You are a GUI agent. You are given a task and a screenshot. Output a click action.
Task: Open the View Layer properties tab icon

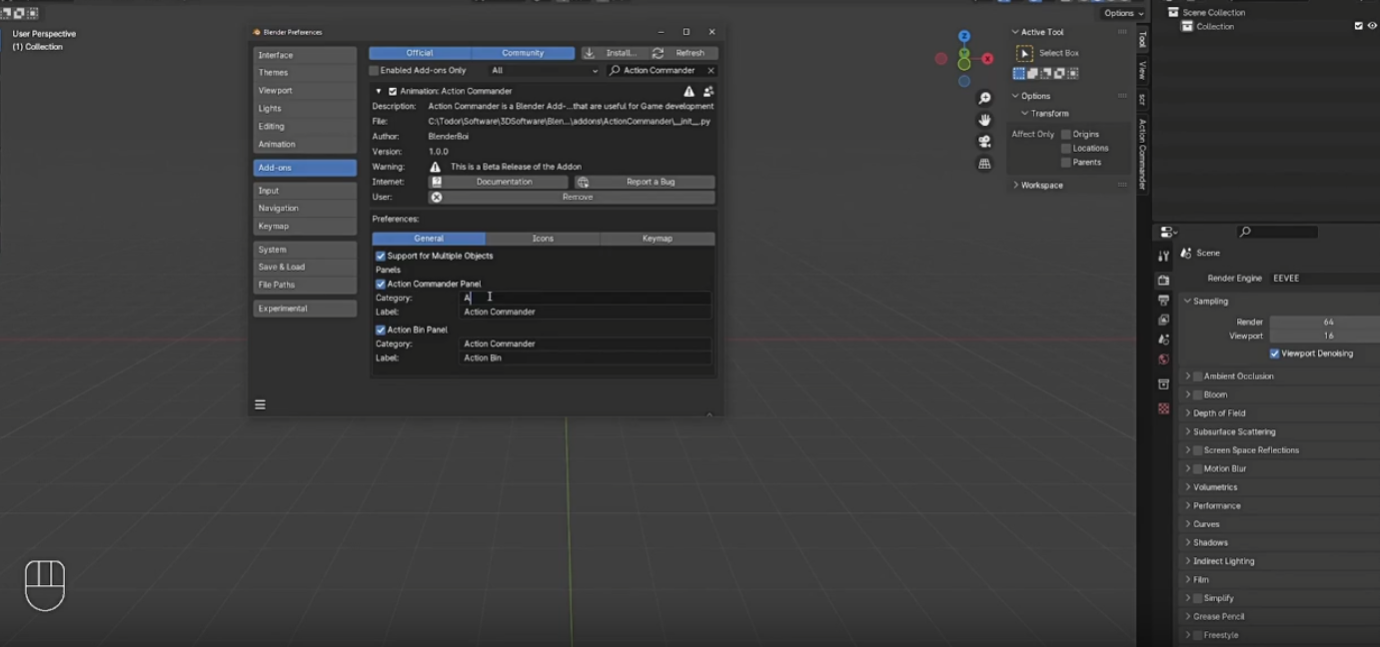coord(1163,320)
